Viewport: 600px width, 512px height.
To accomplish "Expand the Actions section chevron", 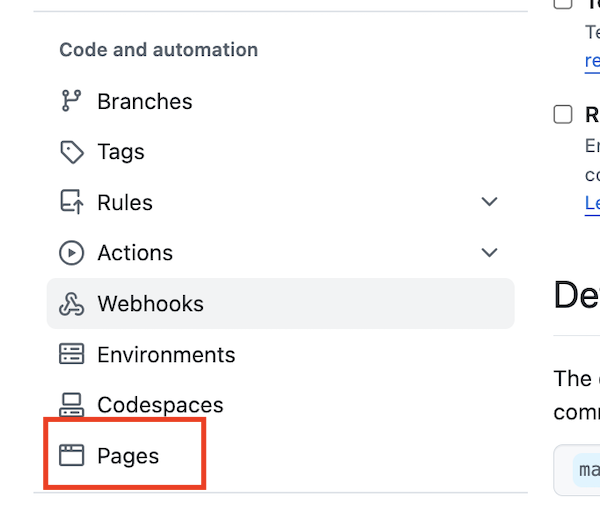I will click(489, 253).
